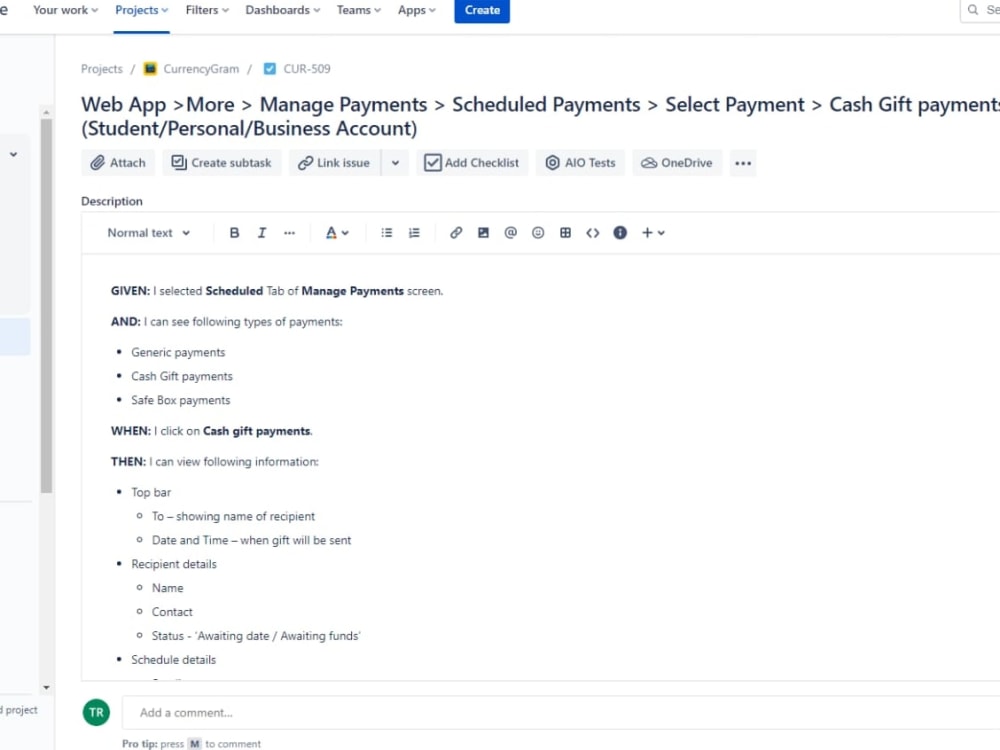Insert a numbered list

(x=414, y=232)
